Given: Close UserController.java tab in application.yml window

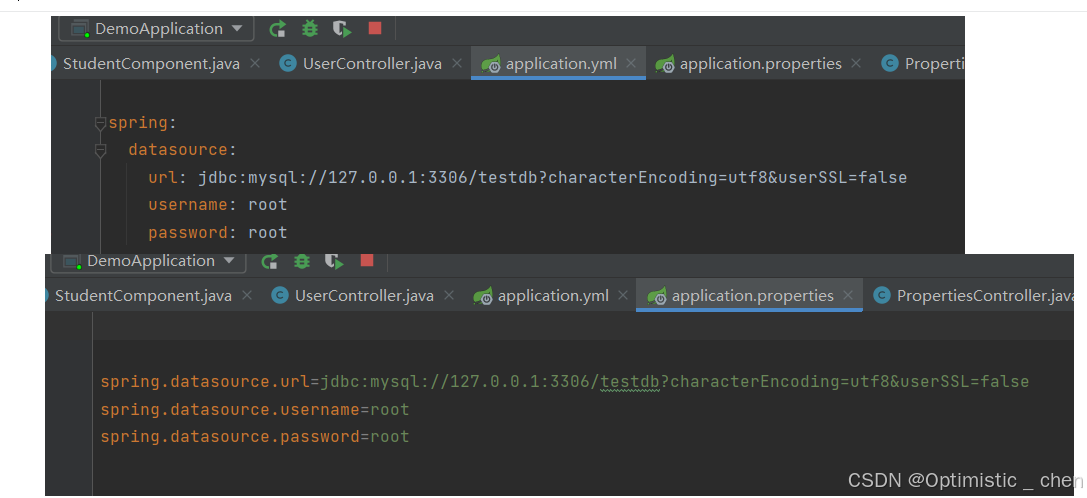Looking at the screenshot, I should (456, 64).
